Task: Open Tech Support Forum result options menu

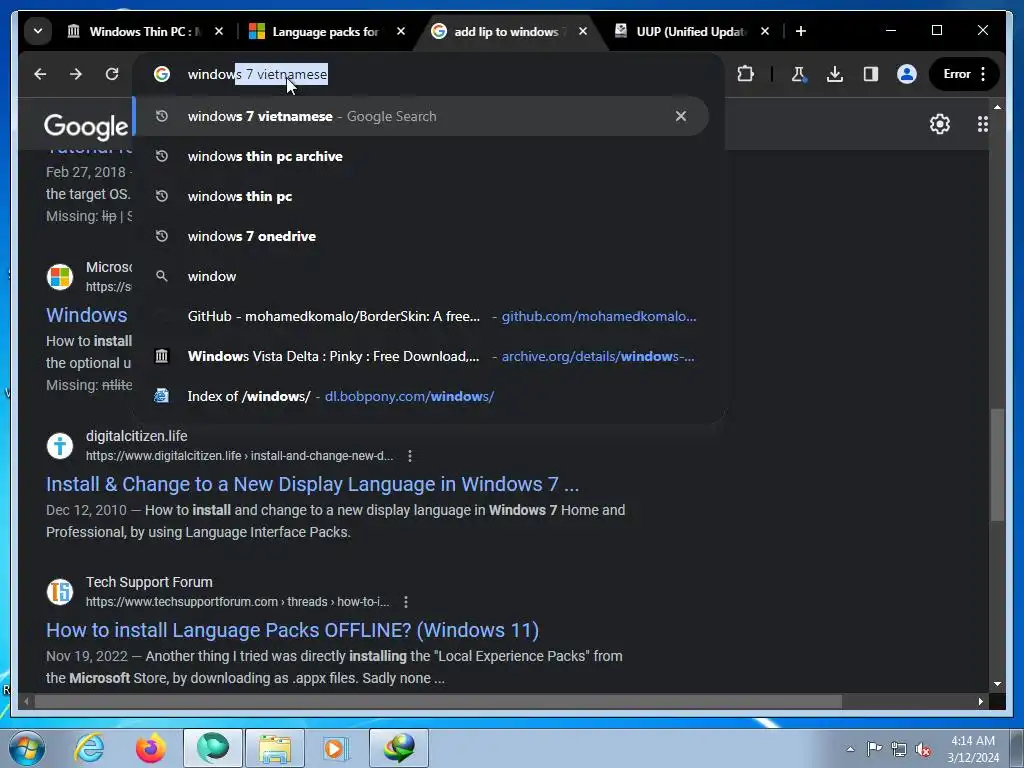Action: pyautogui.click(x=406, y=601)
